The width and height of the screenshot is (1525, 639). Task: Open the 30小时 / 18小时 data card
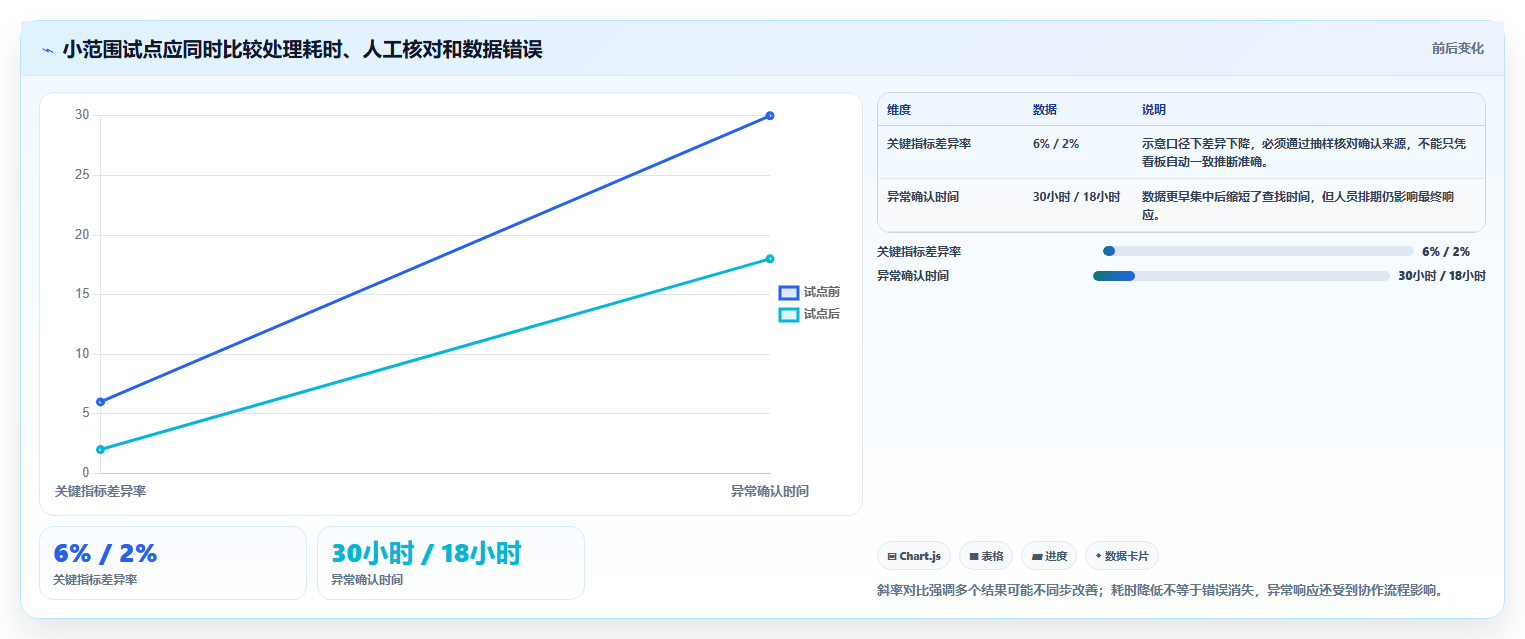(451, 563)
